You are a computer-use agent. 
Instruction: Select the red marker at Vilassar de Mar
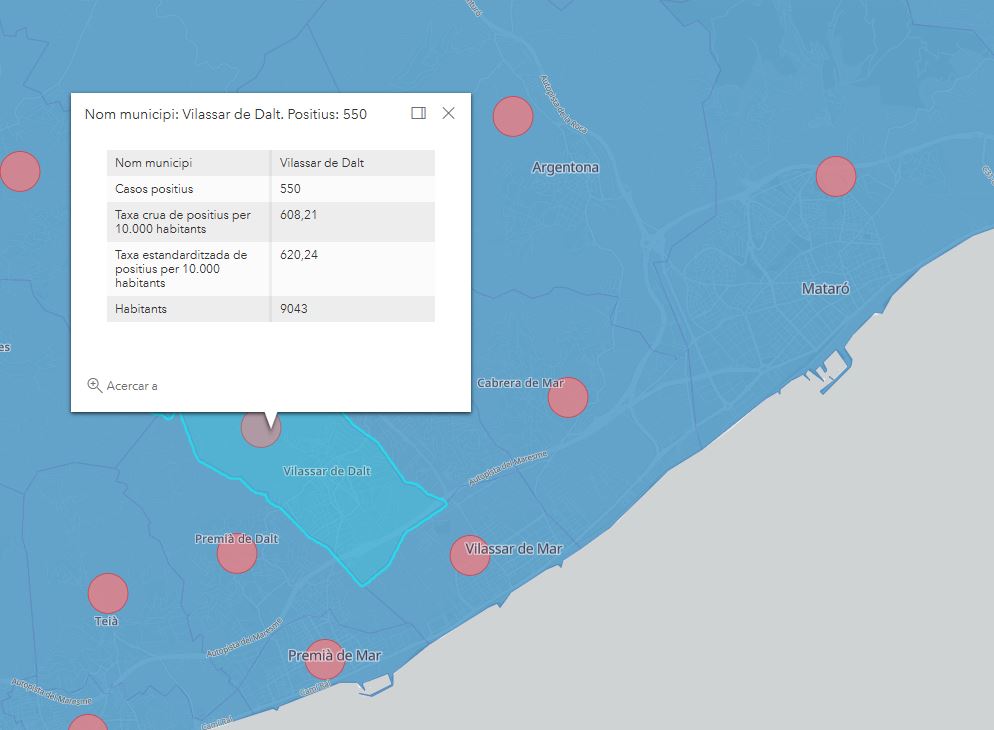coord(470,555)
